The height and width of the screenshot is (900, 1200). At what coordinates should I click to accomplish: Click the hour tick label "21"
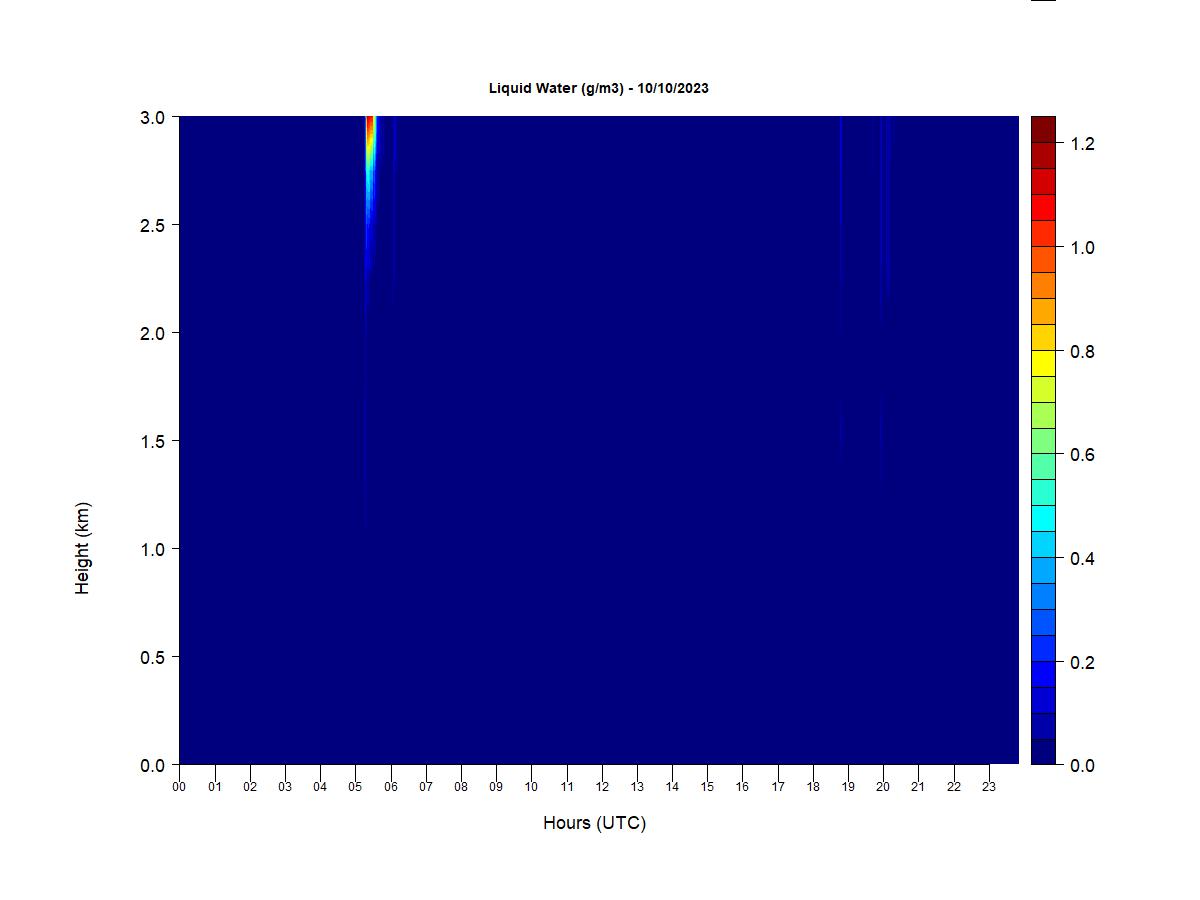[918, 787]
